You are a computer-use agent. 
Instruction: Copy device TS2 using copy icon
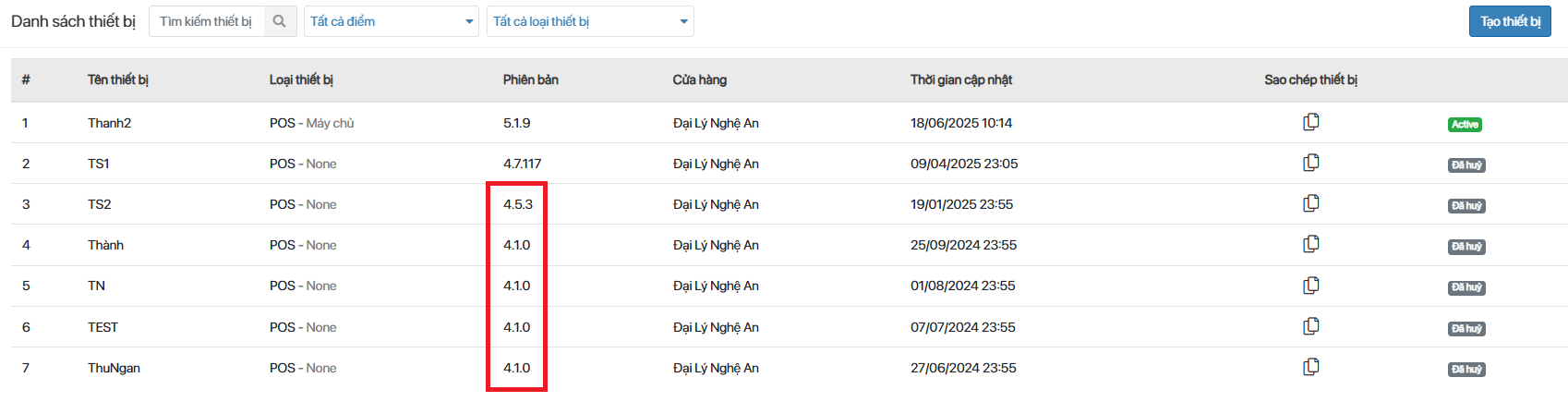tap(1310, 203)
